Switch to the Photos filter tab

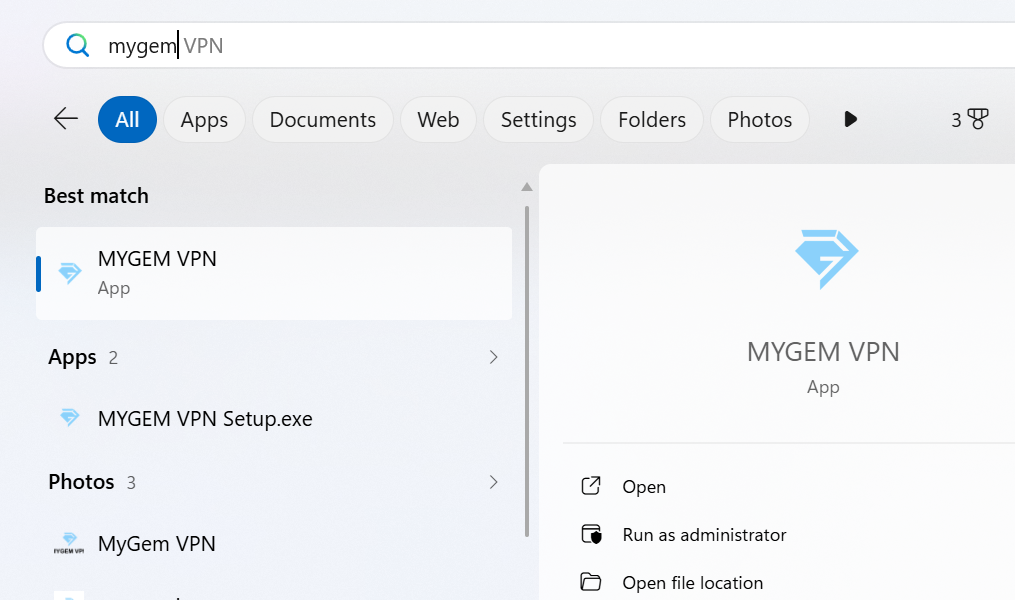click(759, 120)
